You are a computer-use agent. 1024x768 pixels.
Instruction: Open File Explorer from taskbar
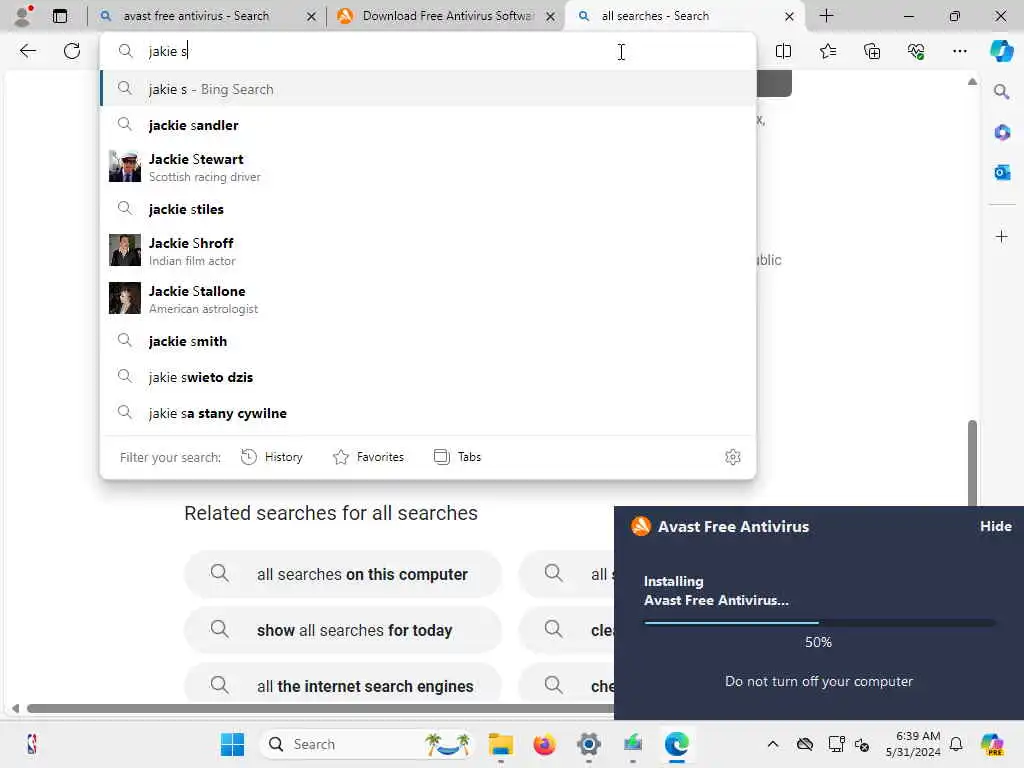(x=501, y=744)
